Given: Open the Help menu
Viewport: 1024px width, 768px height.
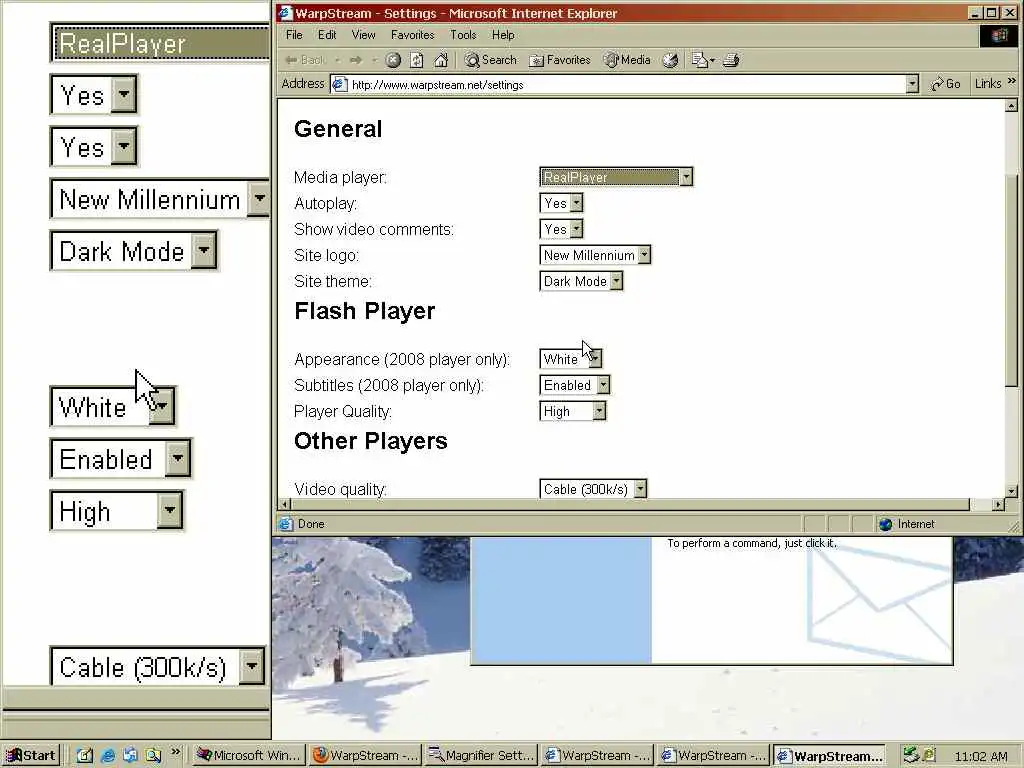Looking at the screenshot, I should [x=503, y=35].
